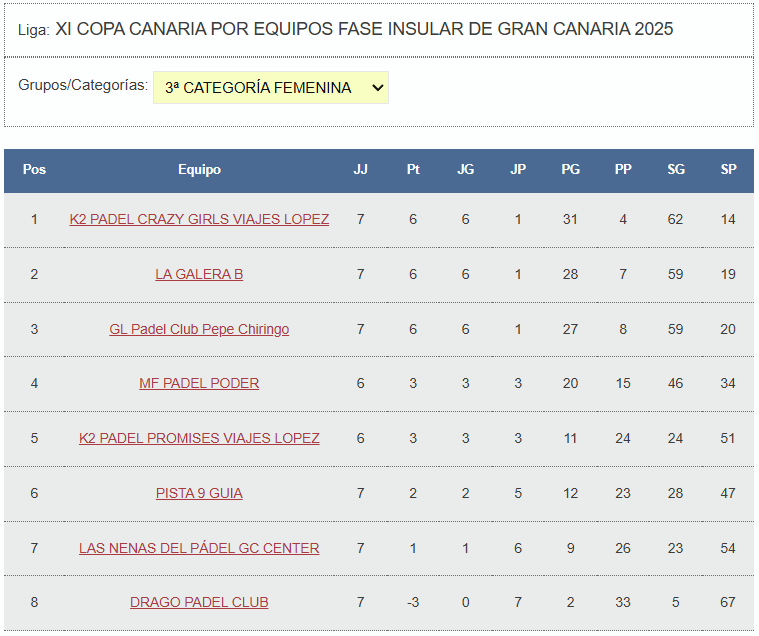Click the JJ column header
The width and height of the screenshot is (759, 636).
pos(360,170)
